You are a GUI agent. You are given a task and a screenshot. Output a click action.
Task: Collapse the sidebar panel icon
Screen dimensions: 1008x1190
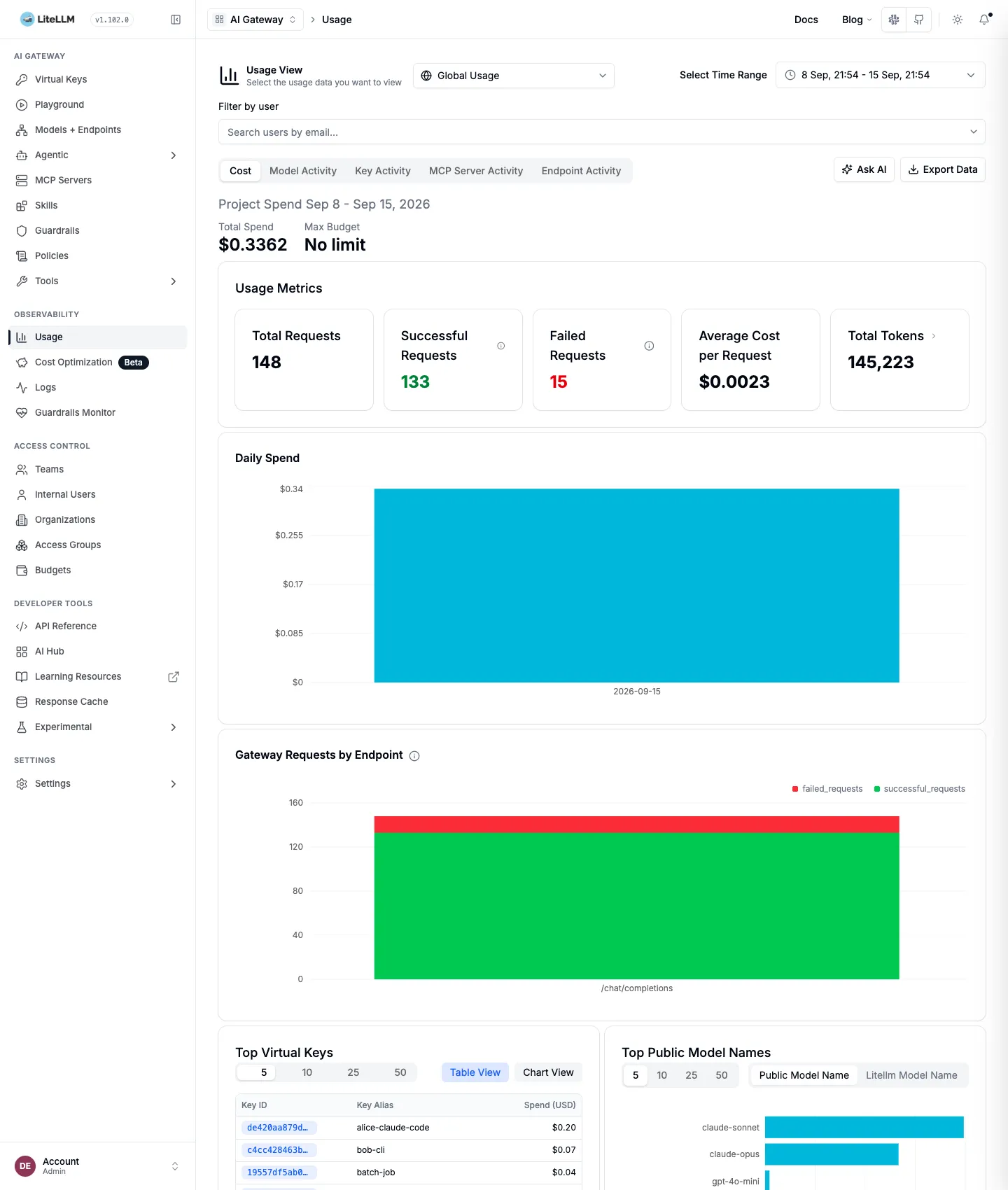pos(176,20)
